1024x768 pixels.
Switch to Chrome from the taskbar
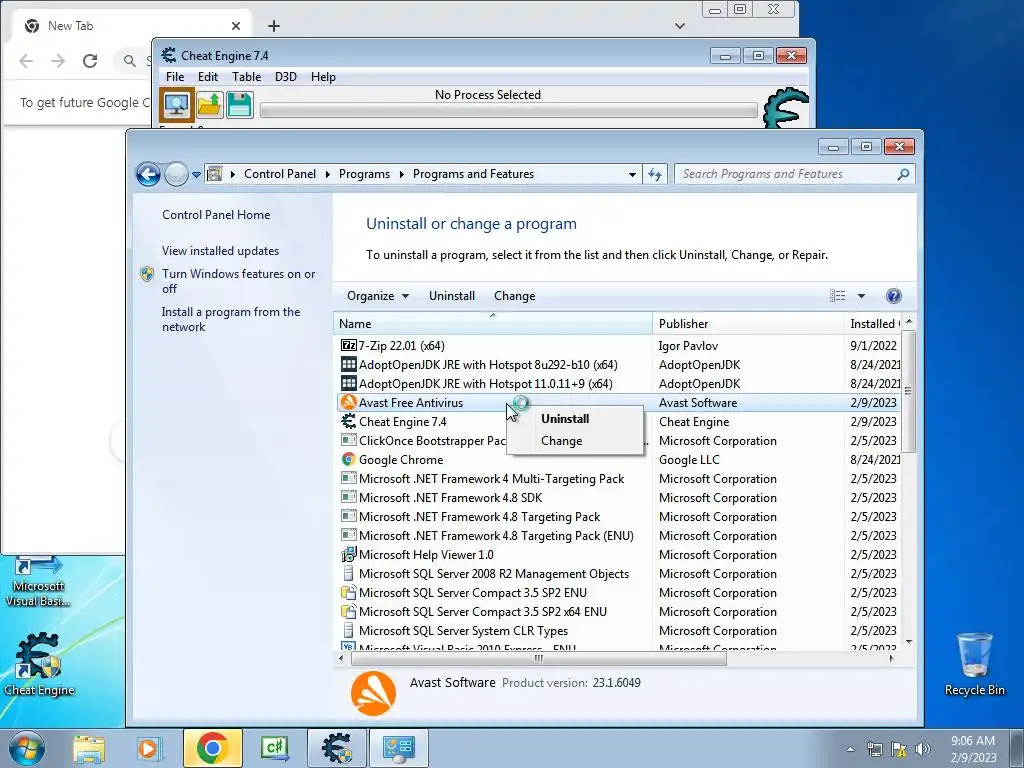(212, 748)
